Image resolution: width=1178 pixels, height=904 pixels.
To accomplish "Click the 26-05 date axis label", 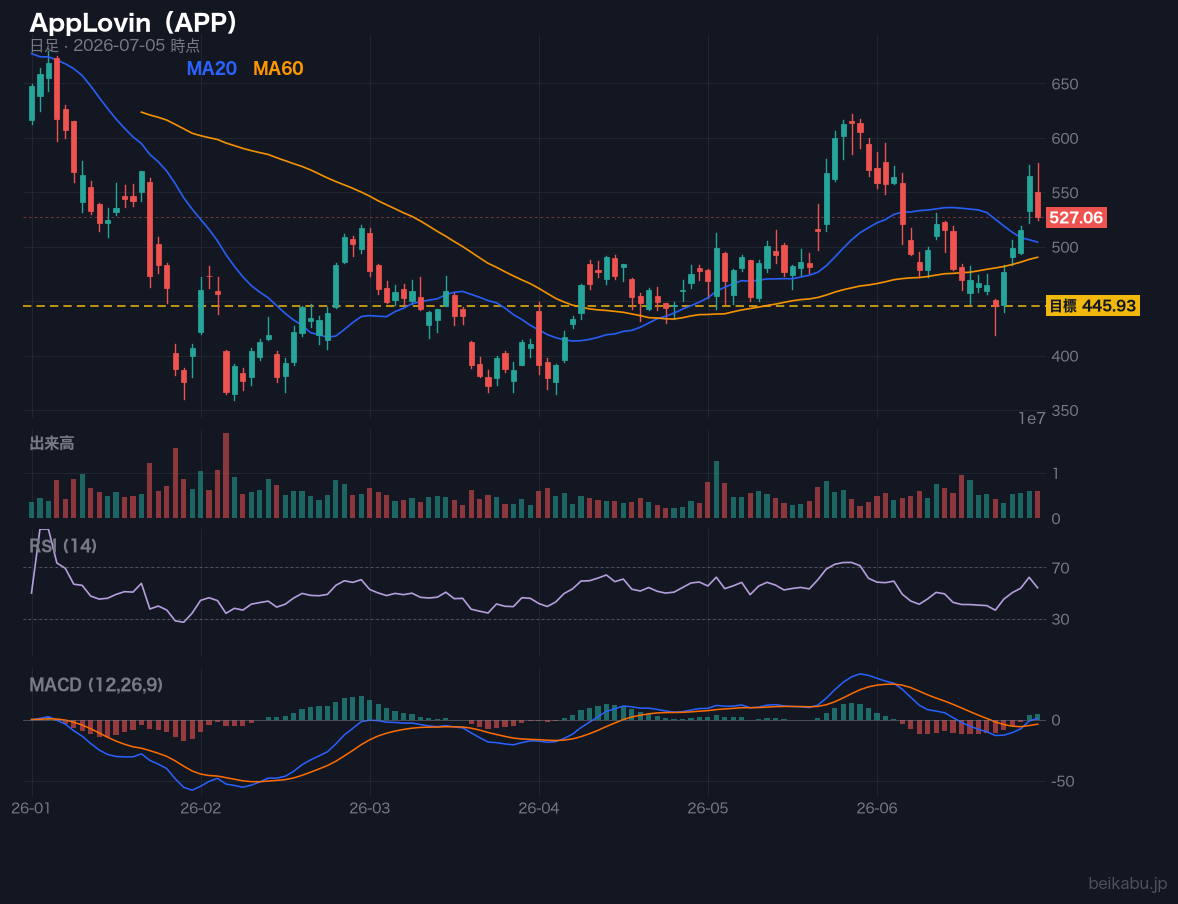I will [x=708, y=809].
